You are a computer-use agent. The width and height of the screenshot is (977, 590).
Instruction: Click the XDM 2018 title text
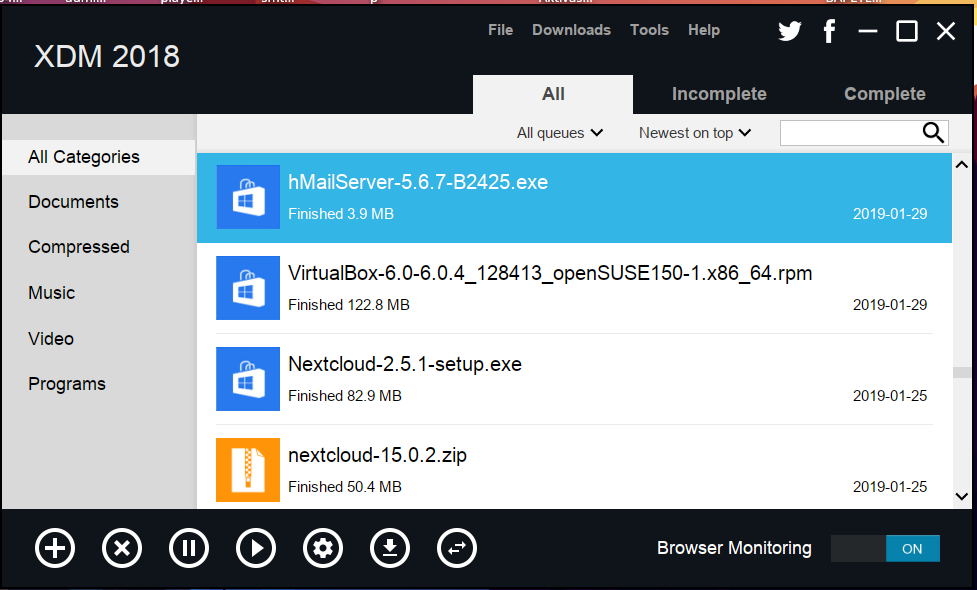[107, 57]
